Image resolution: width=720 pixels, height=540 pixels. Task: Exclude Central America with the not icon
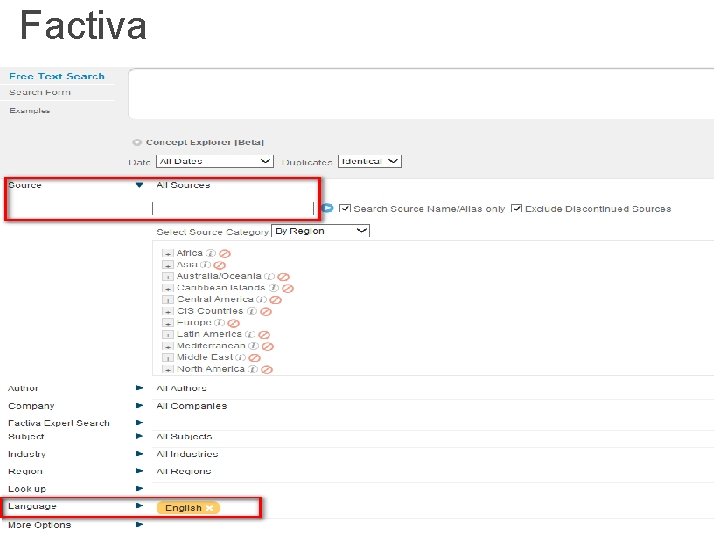[276, 300]
